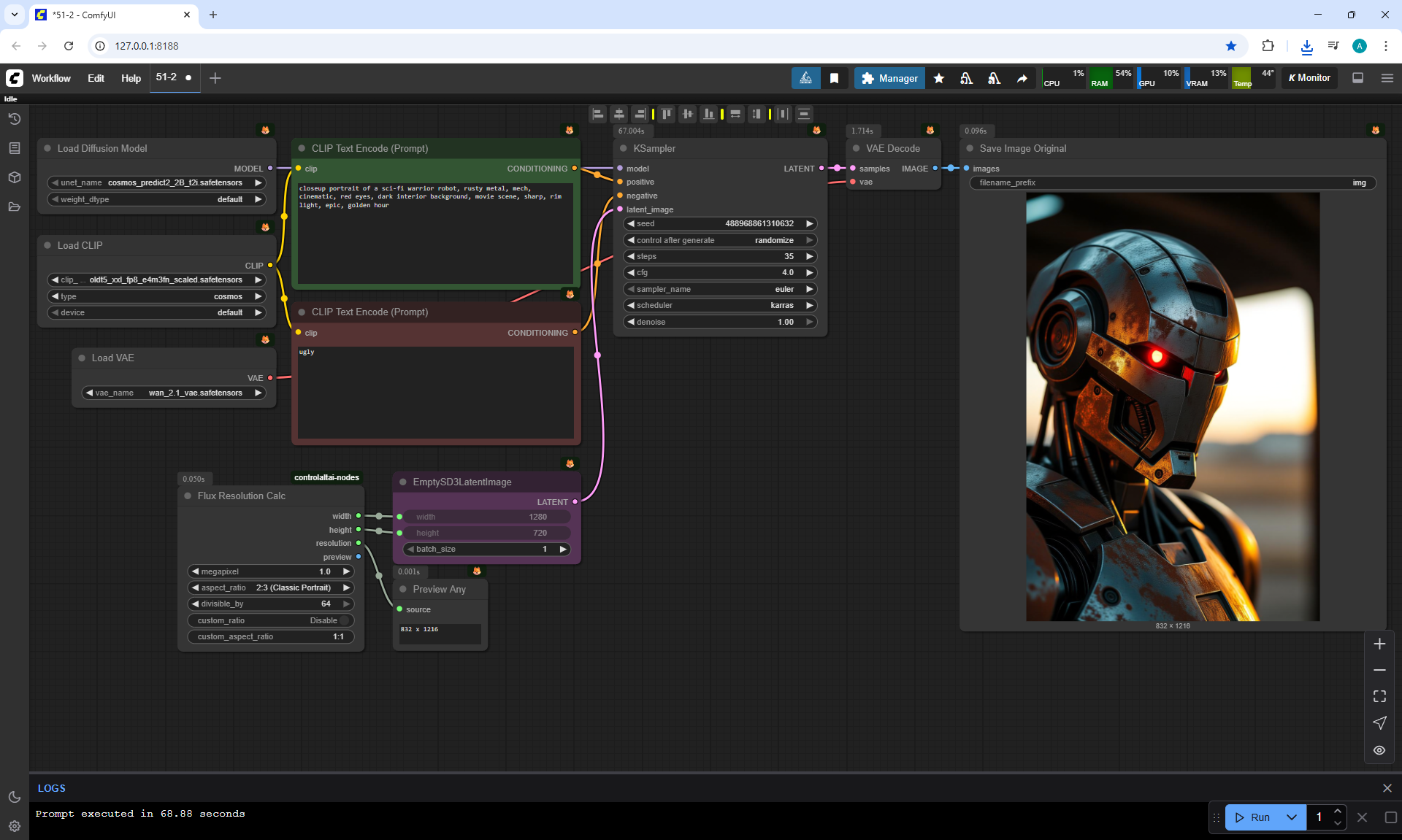Image resolution: width=1402 pixels, height=840 pixels.
Task: Open the Workflow menu
Action: click(x=51, y=78)
